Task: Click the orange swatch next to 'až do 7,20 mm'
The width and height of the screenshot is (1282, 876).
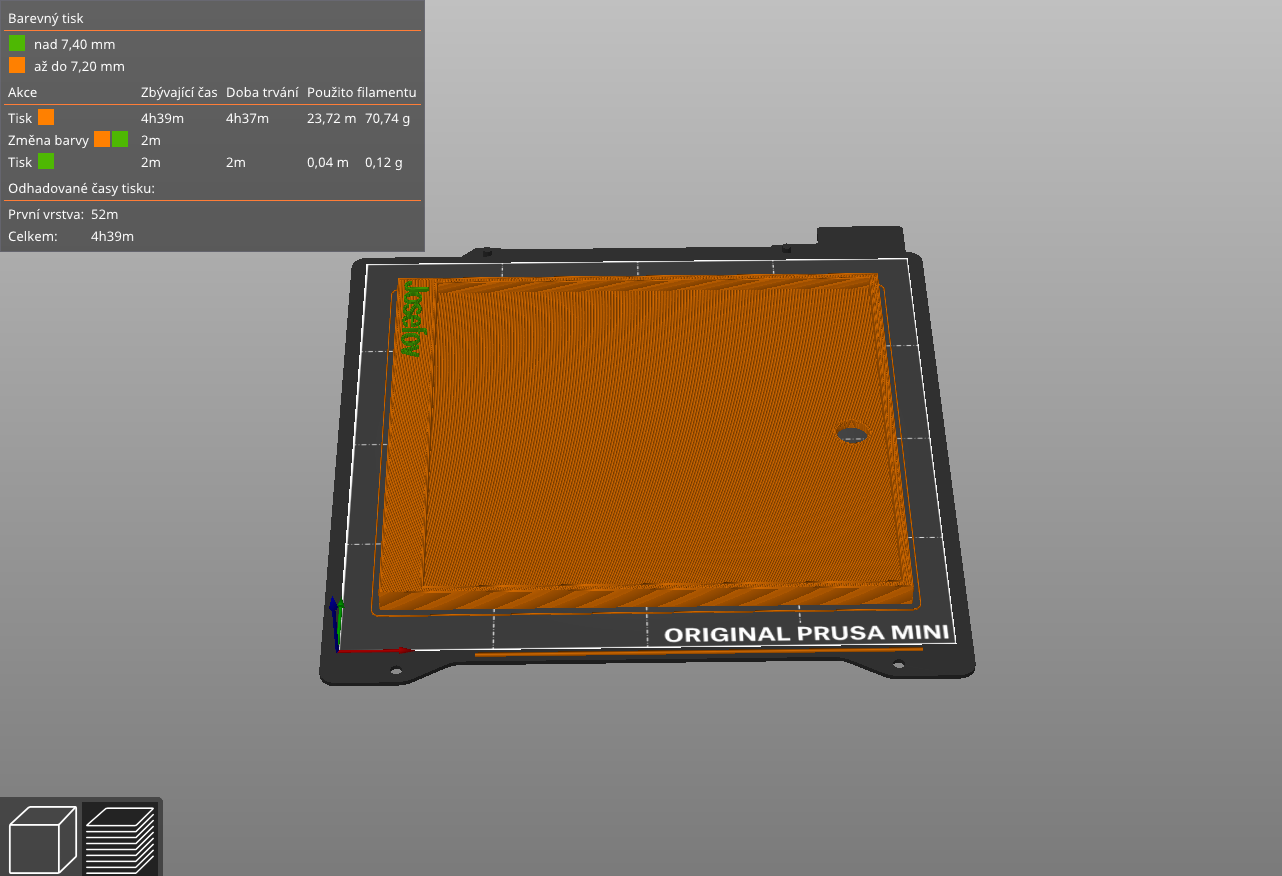Action: pos(17,65)
